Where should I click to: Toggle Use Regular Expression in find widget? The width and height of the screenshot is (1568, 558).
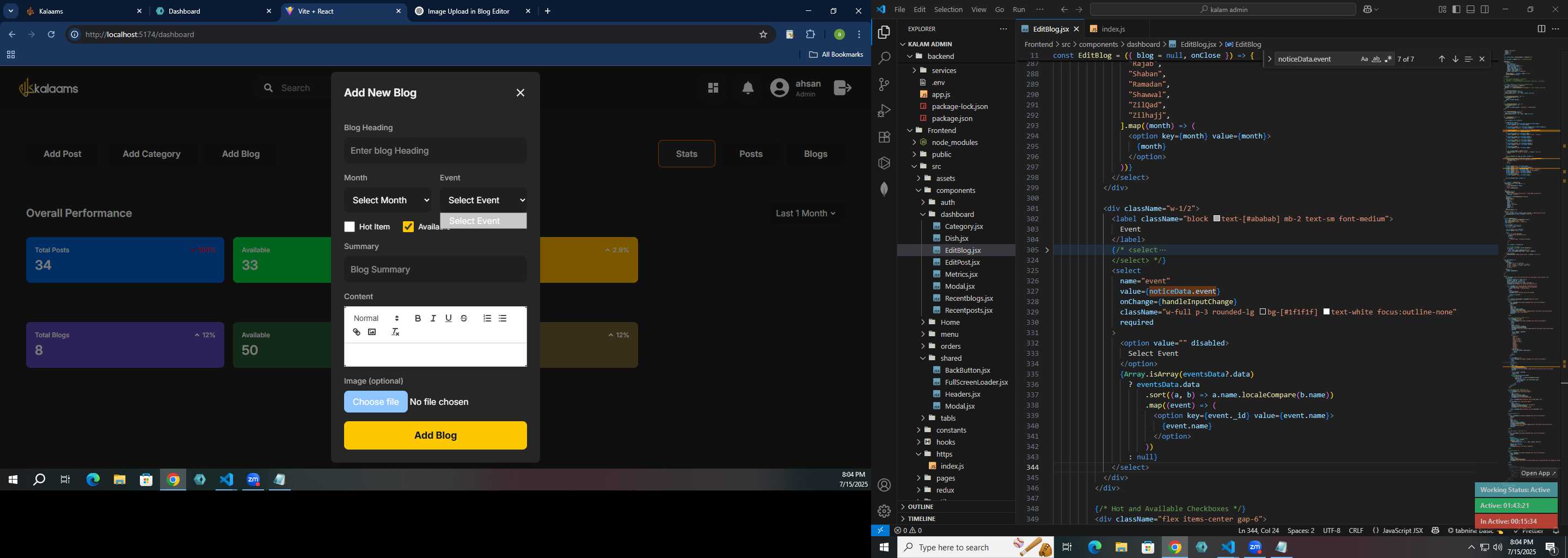[x=1388, y=59]
